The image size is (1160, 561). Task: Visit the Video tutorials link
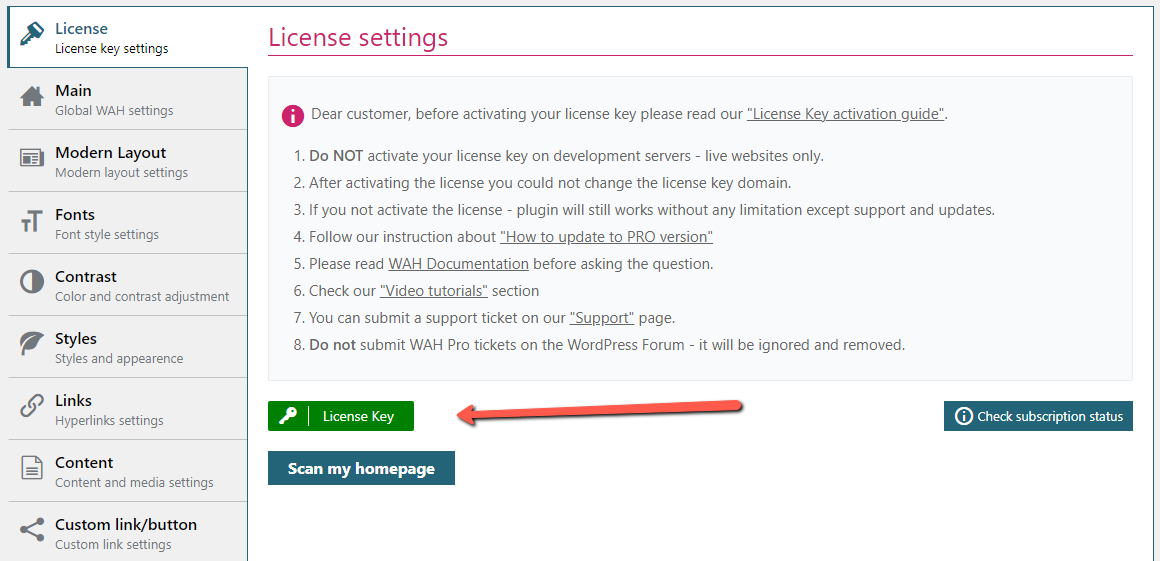pyautogui.click(x=434, y=290)
